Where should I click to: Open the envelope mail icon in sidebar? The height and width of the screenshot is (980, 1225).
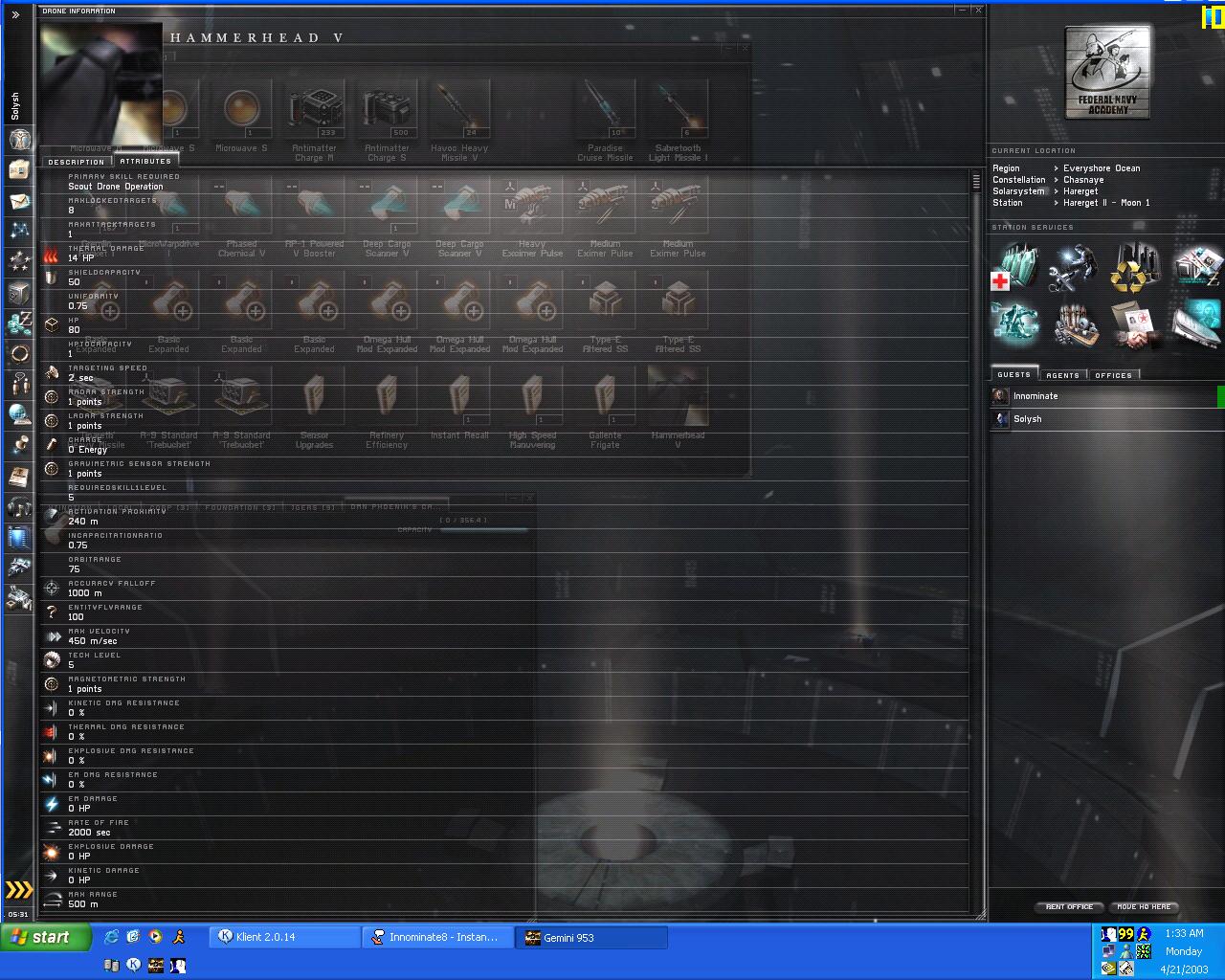pyautogui.click(x=18, y=202)
